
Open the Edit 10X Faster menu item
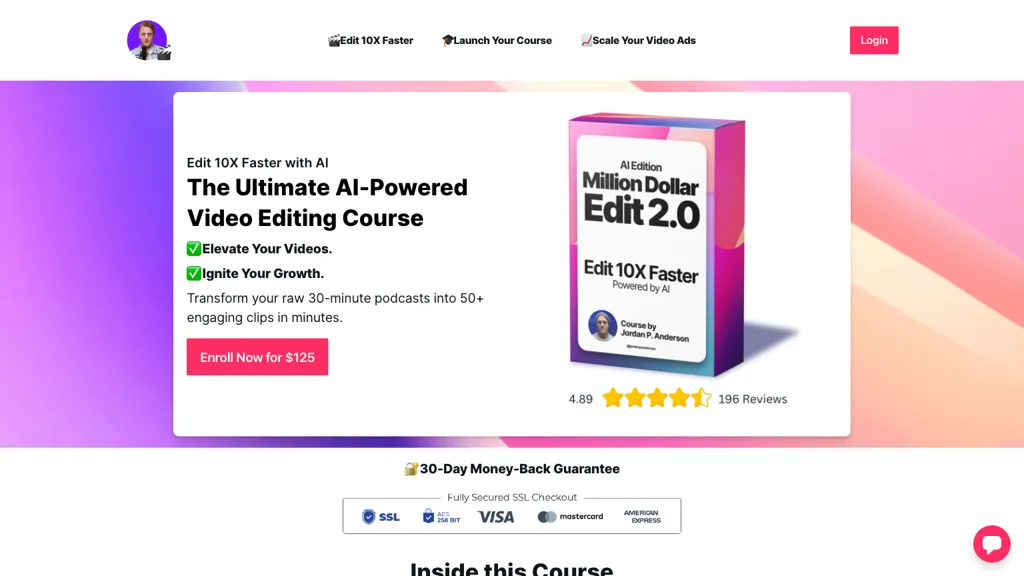click(x=370, y=40)
